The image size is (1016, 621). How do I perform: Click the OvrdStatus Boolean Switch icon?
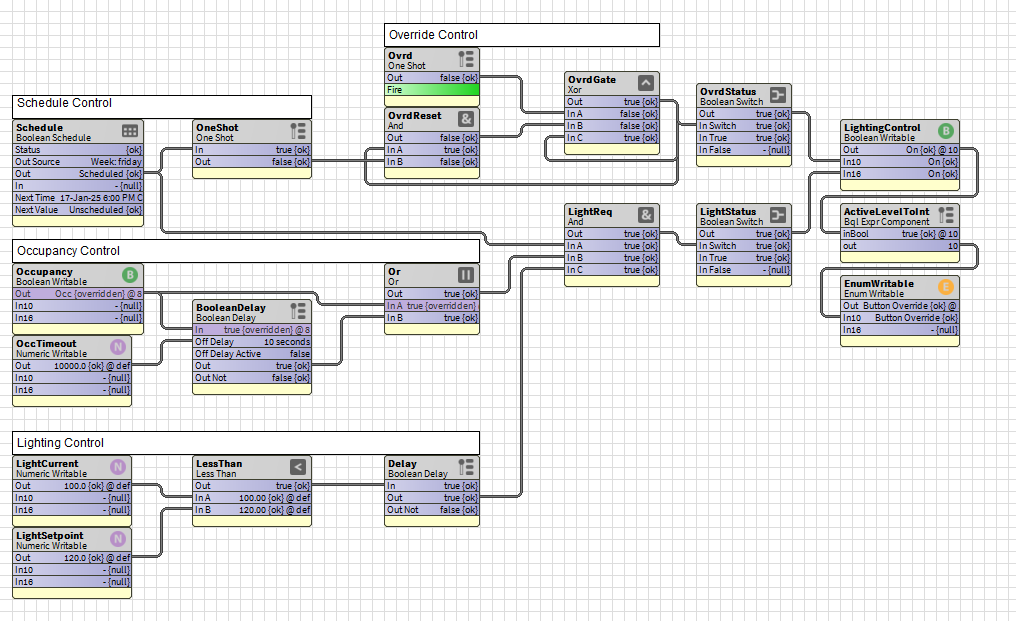click(x=778, y=95)
